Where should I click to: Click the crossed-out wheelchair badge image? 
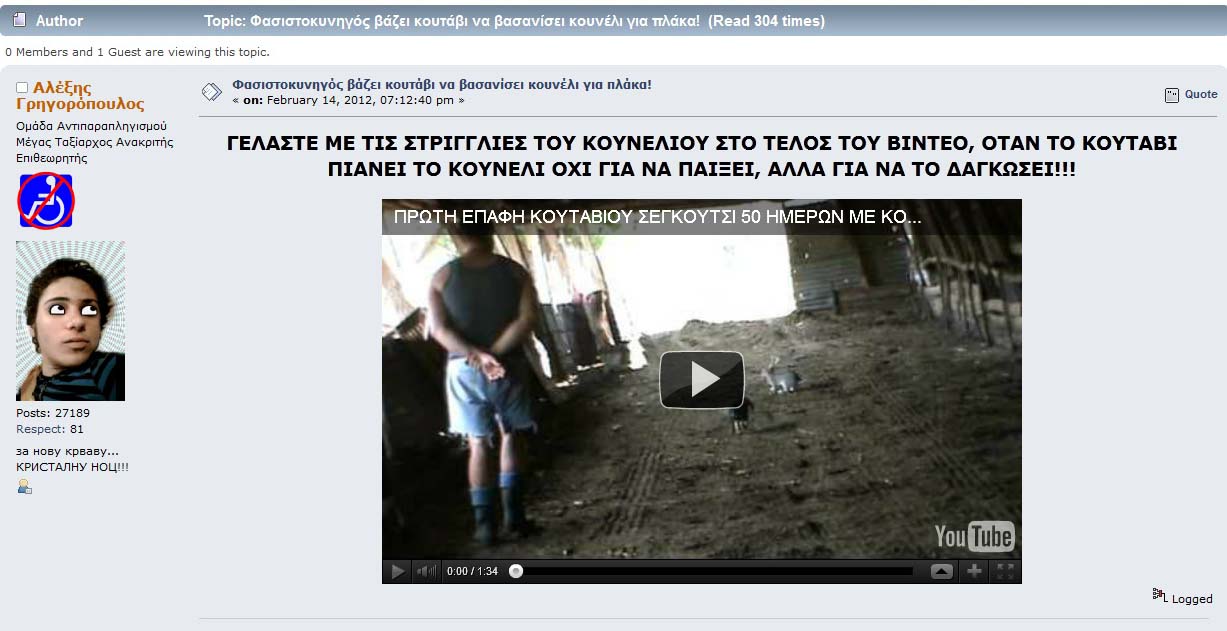45,200
